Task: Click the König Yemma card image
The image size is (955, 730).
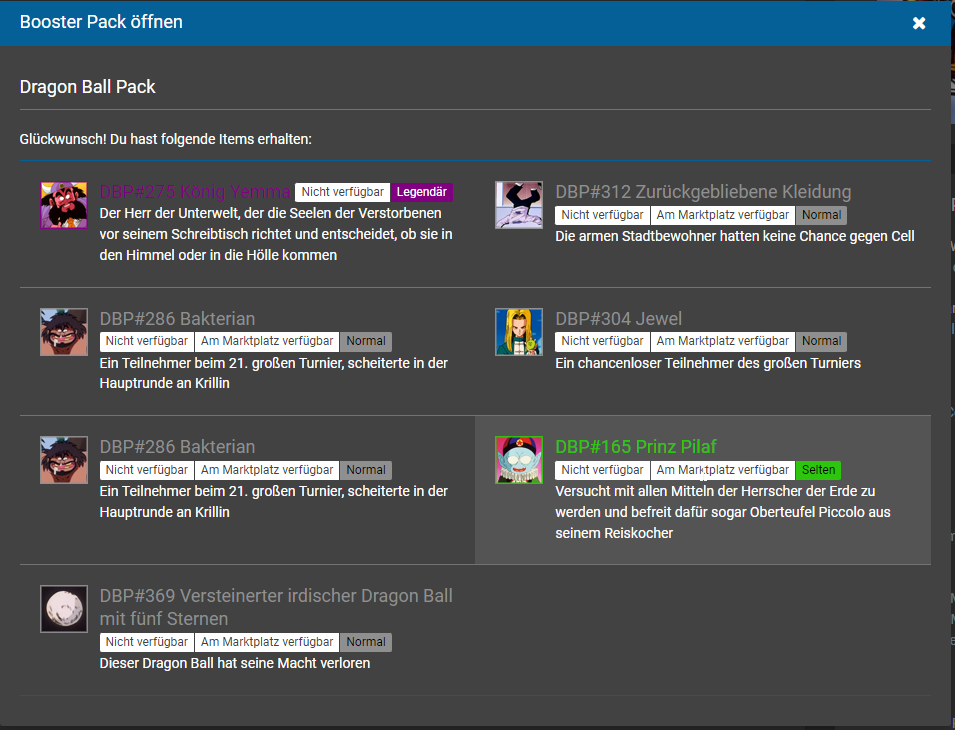Action: coord(64,205)
